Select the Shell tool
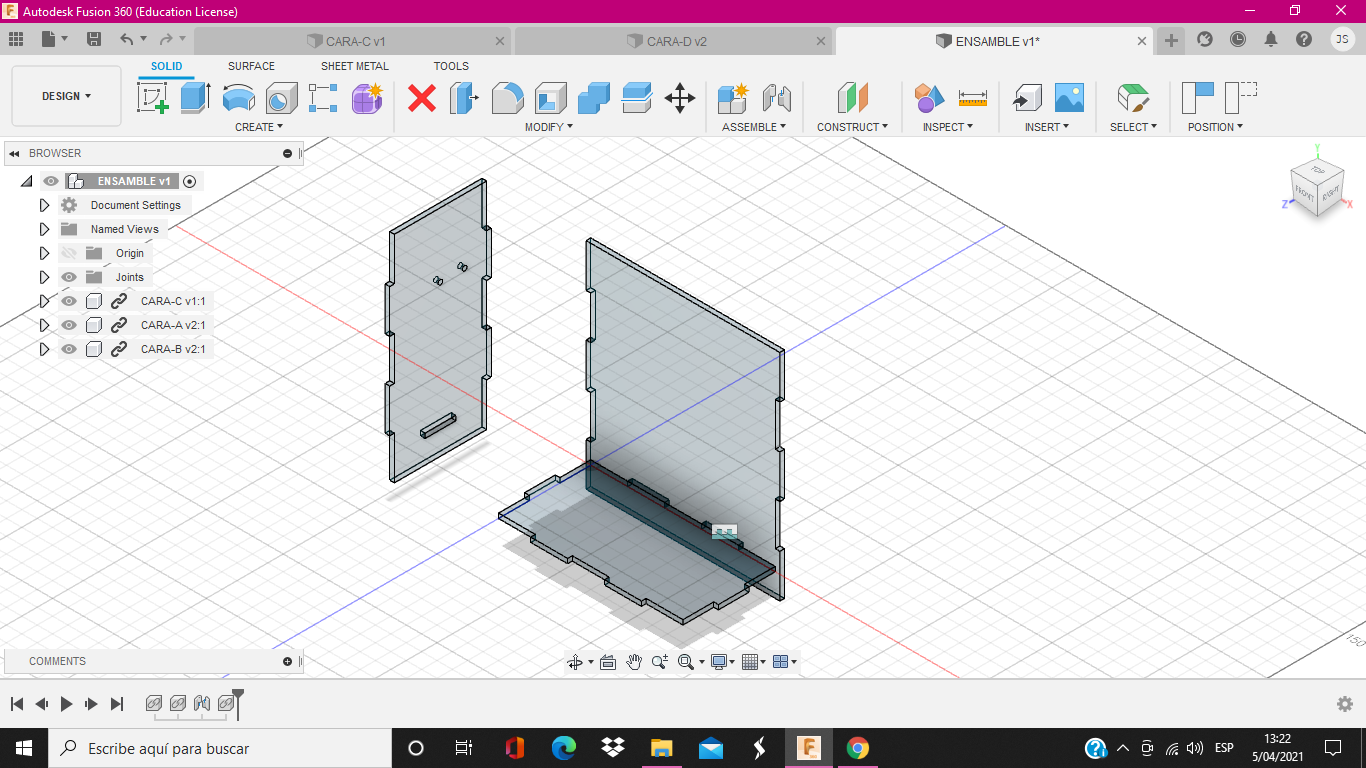The width and height of the screenshot is (1366, 768). [551, 98]
